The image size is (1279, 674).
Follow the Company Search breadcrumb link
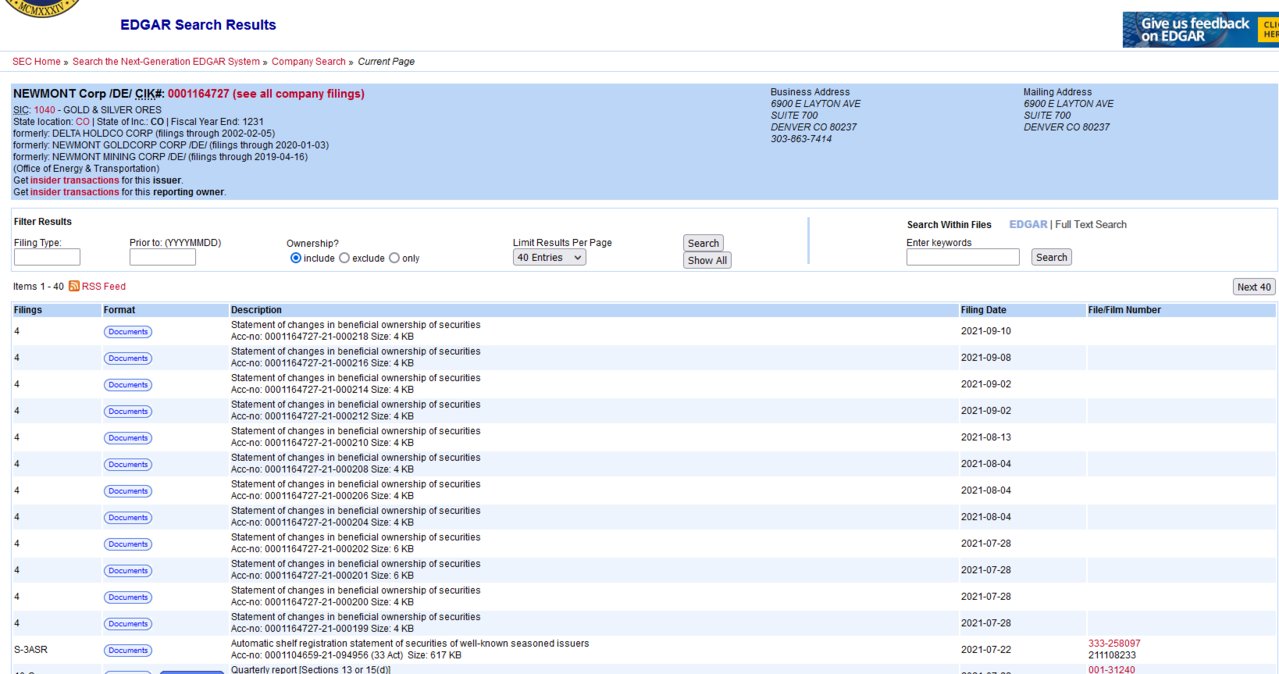pos(309,62)
